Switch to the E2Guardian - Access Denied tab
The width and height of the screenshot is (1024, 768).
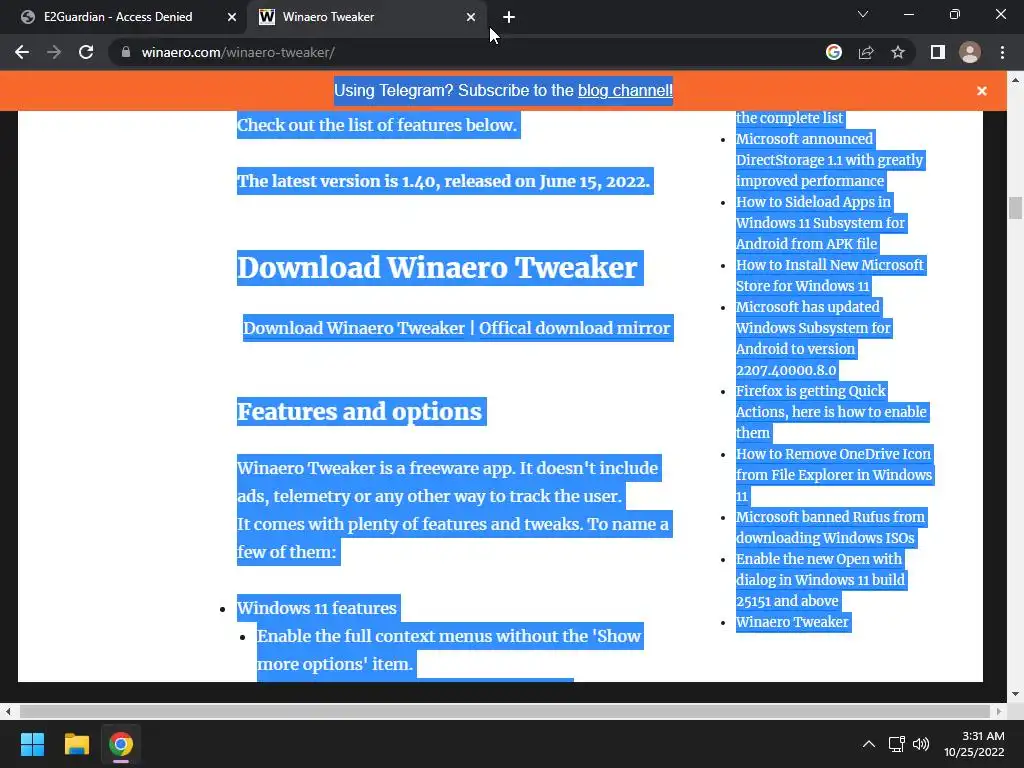click(x=118, y=17)
